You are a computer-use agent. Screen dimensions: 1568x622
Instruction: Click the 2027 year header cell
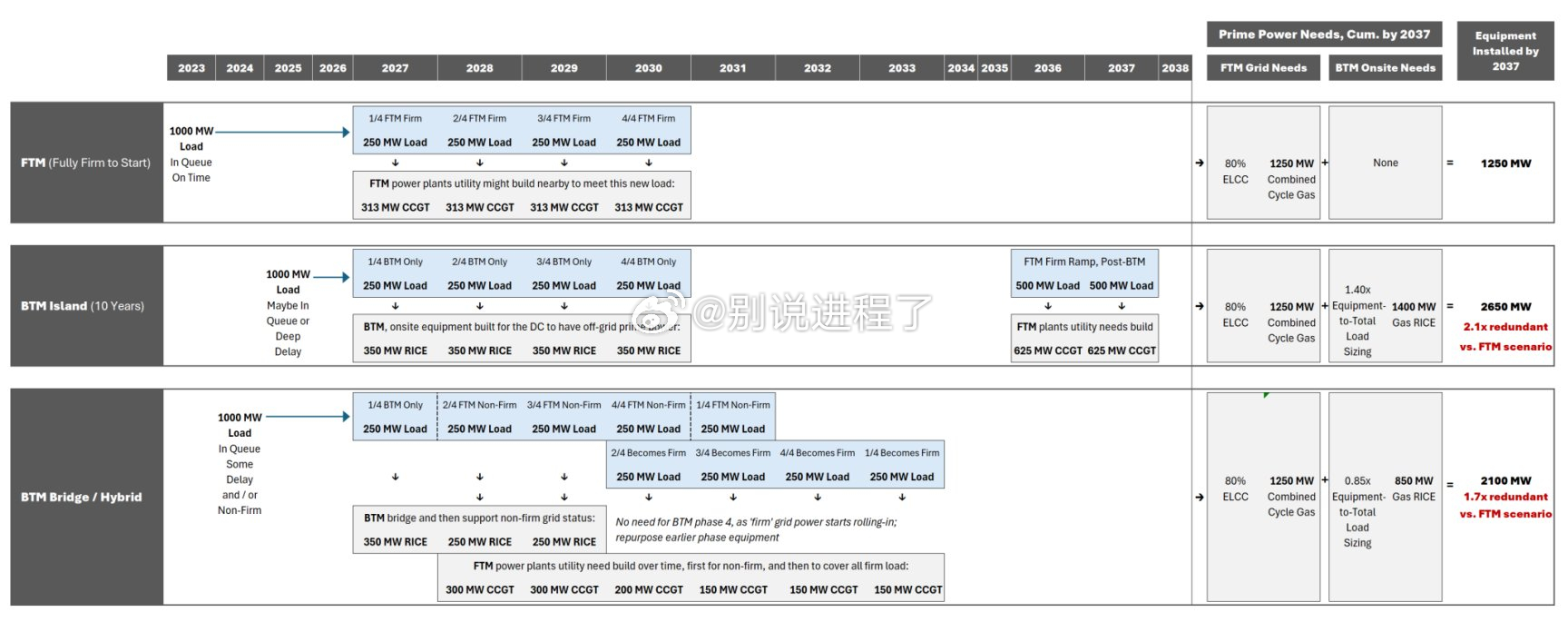pos(395,68)
